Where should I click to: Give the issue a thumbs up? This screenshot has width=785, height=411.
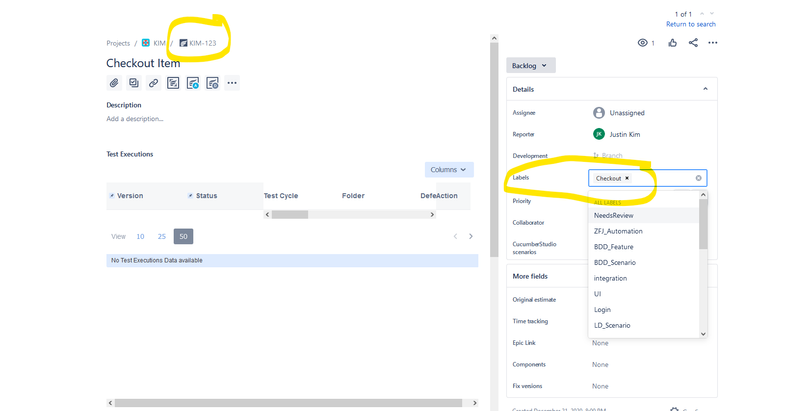[x=672, y=43]
